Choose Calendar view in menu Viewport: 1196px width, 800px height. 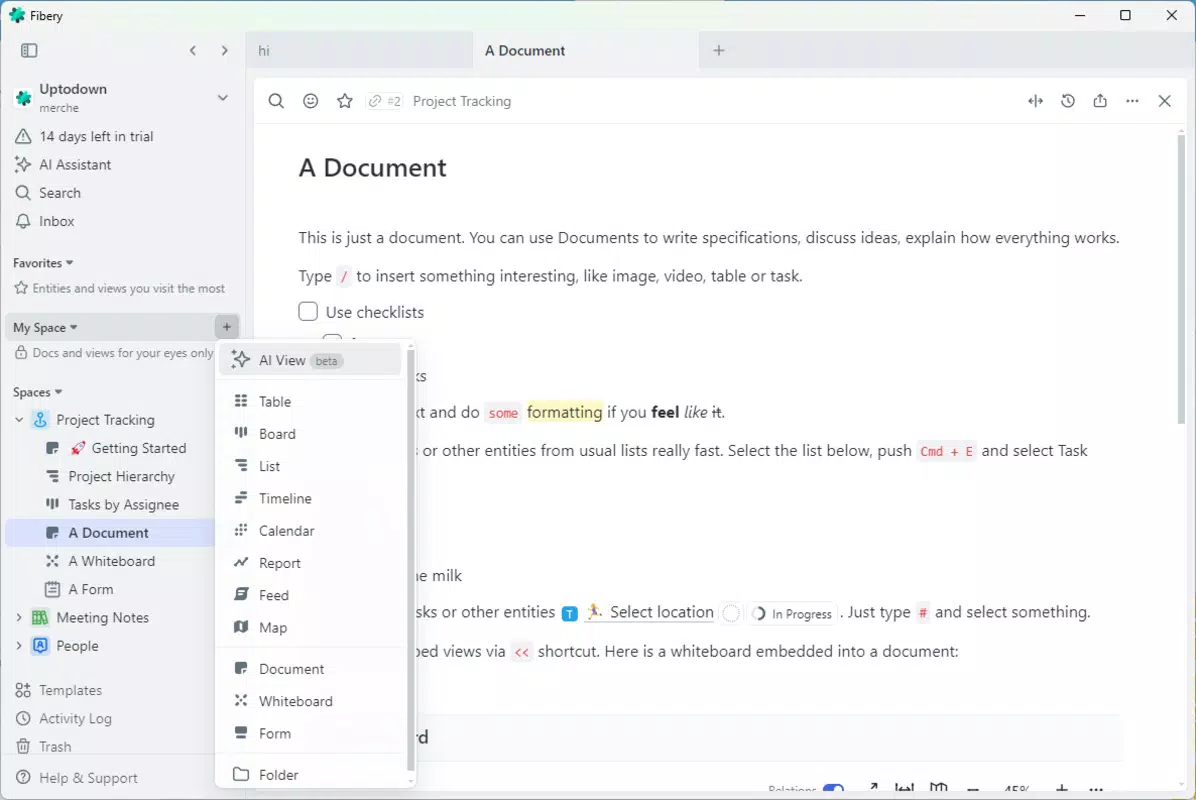(310, 531)
